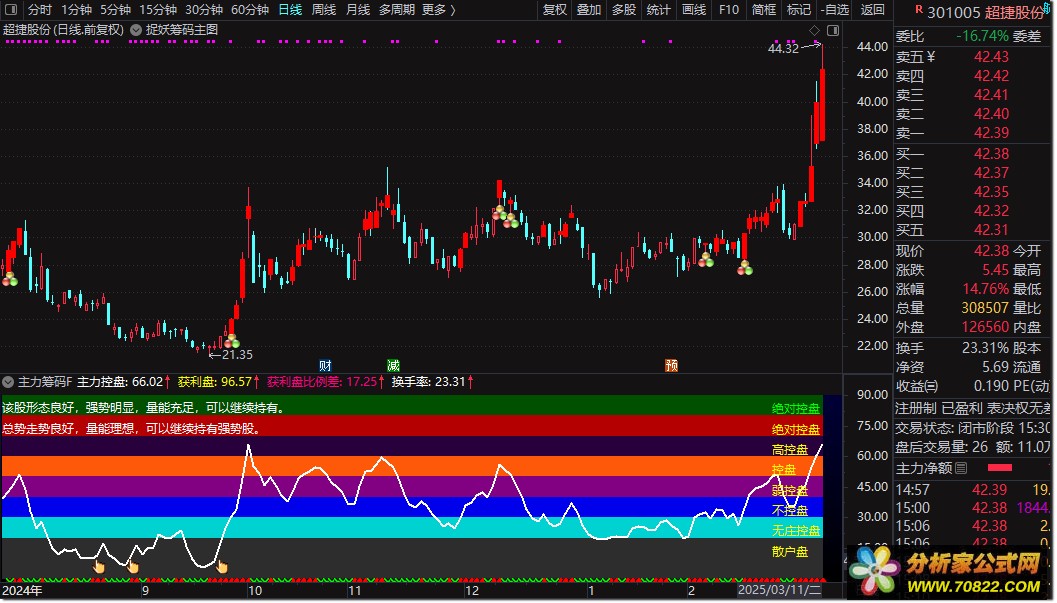Screen dimensions: 1057x603
Task: Click the 财 financial marker on timeline
Action: pyautogui.click(x=326, y=365)
